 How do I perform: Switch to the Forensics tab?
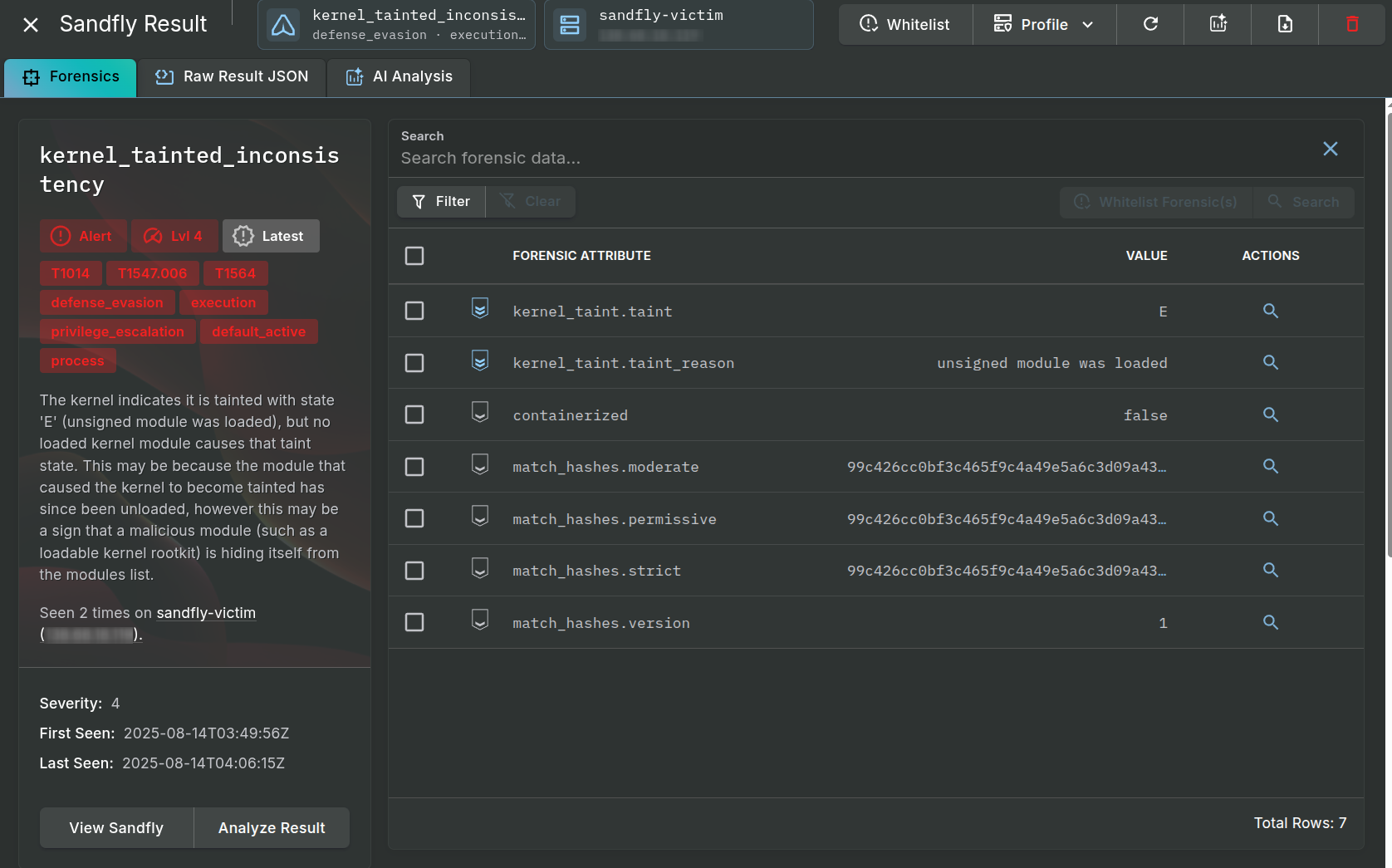pyautogui.click(x=71, y=77)
